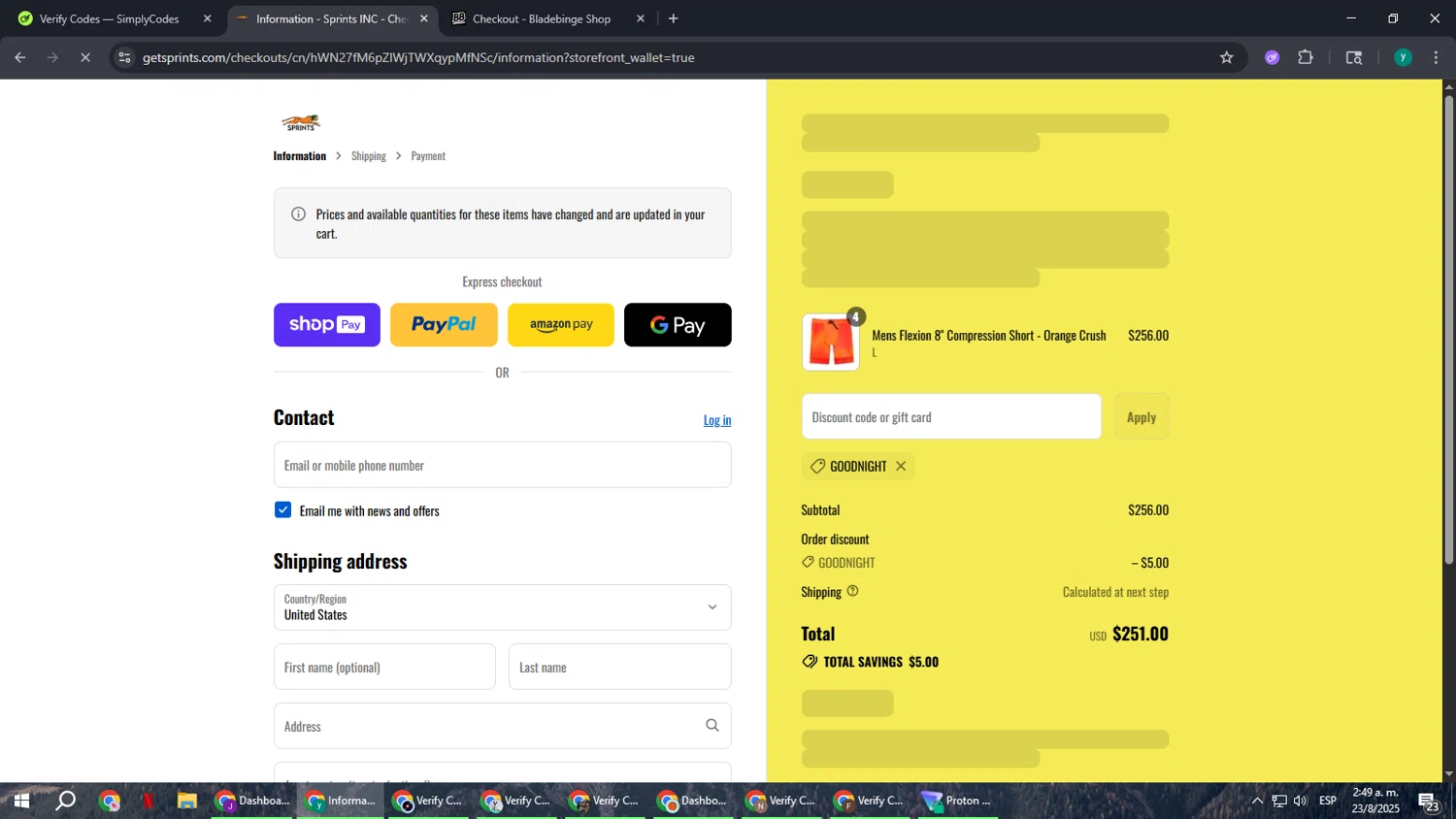Screen dimensions: 1456x819
Task: Pay with PayPal
Action: coord(444,325)
